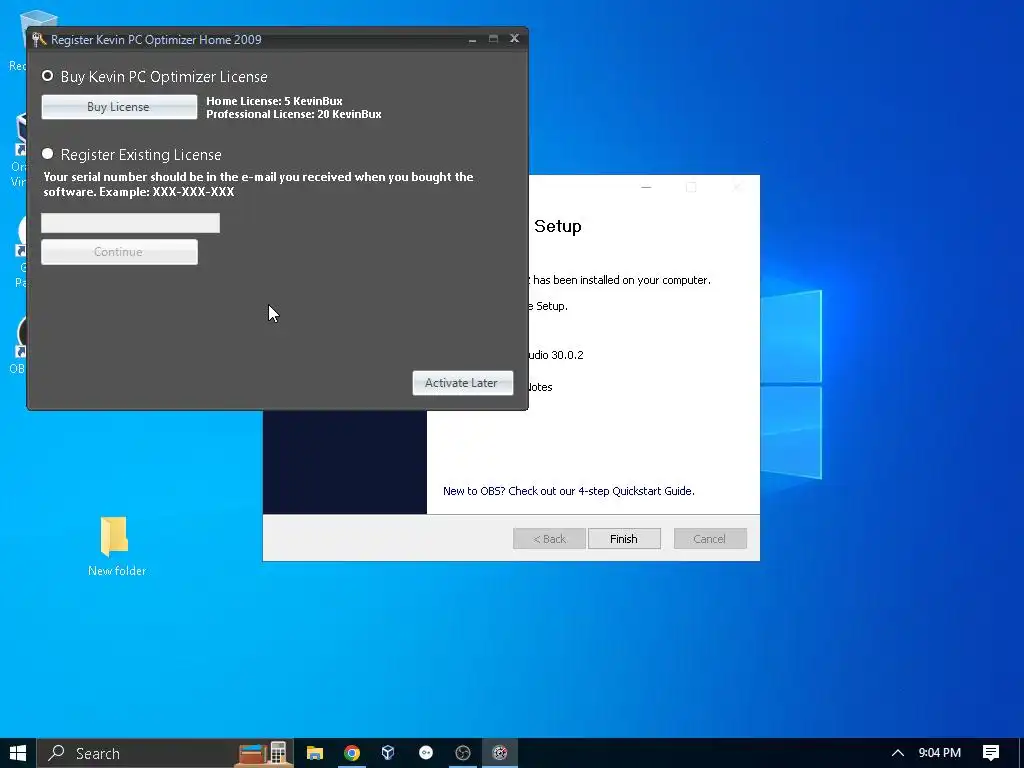
Task: Click the taskbar Search box
Action: [x=165, y=753]
